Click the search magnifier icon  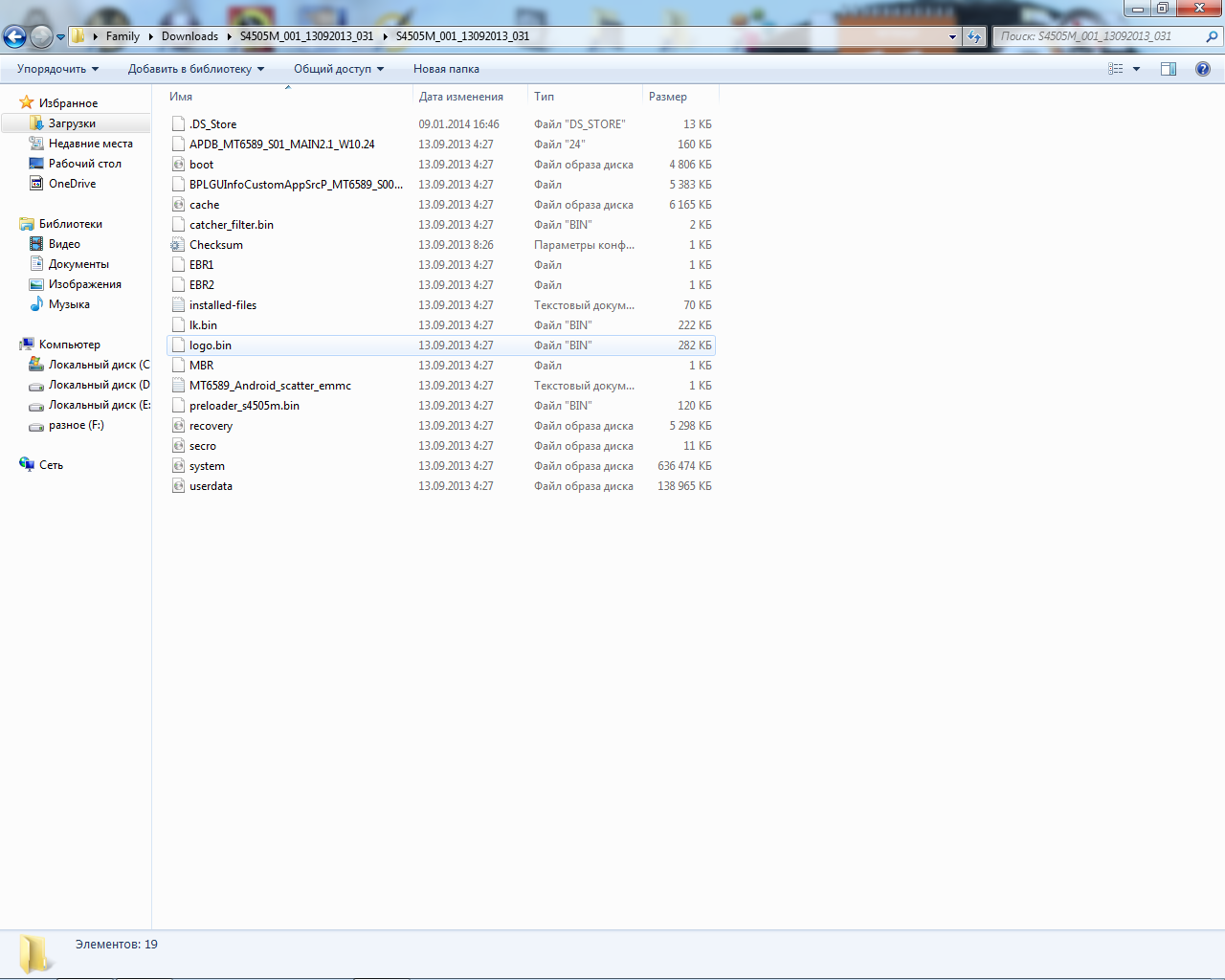click(1212, 36)
